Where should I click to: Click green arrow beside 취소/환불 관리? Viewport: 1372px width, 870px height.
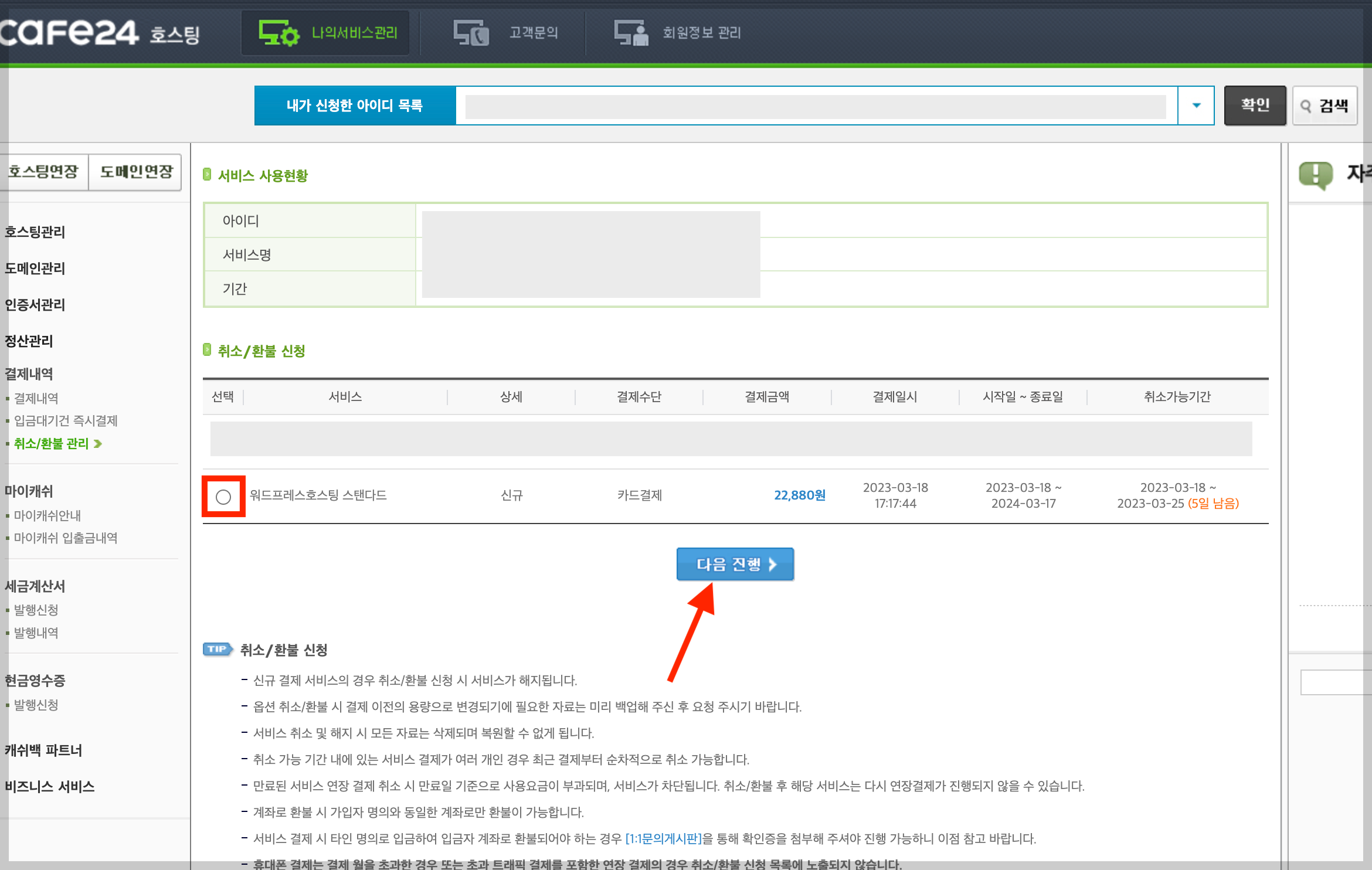point(98,444)
